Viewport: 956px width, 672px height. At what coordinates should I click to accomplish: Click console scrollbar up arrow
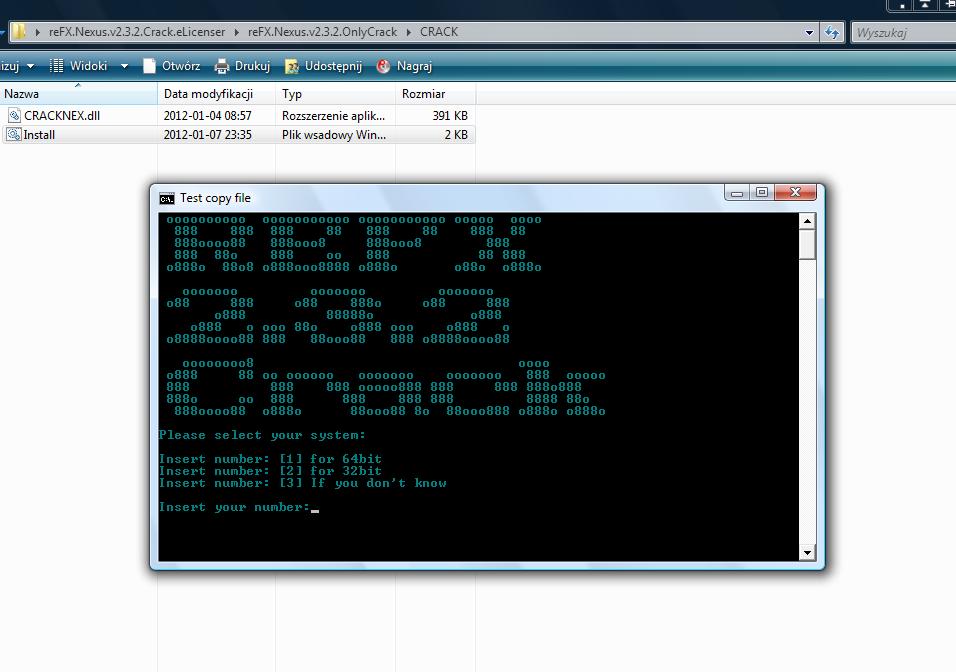(x=807, y=221)
